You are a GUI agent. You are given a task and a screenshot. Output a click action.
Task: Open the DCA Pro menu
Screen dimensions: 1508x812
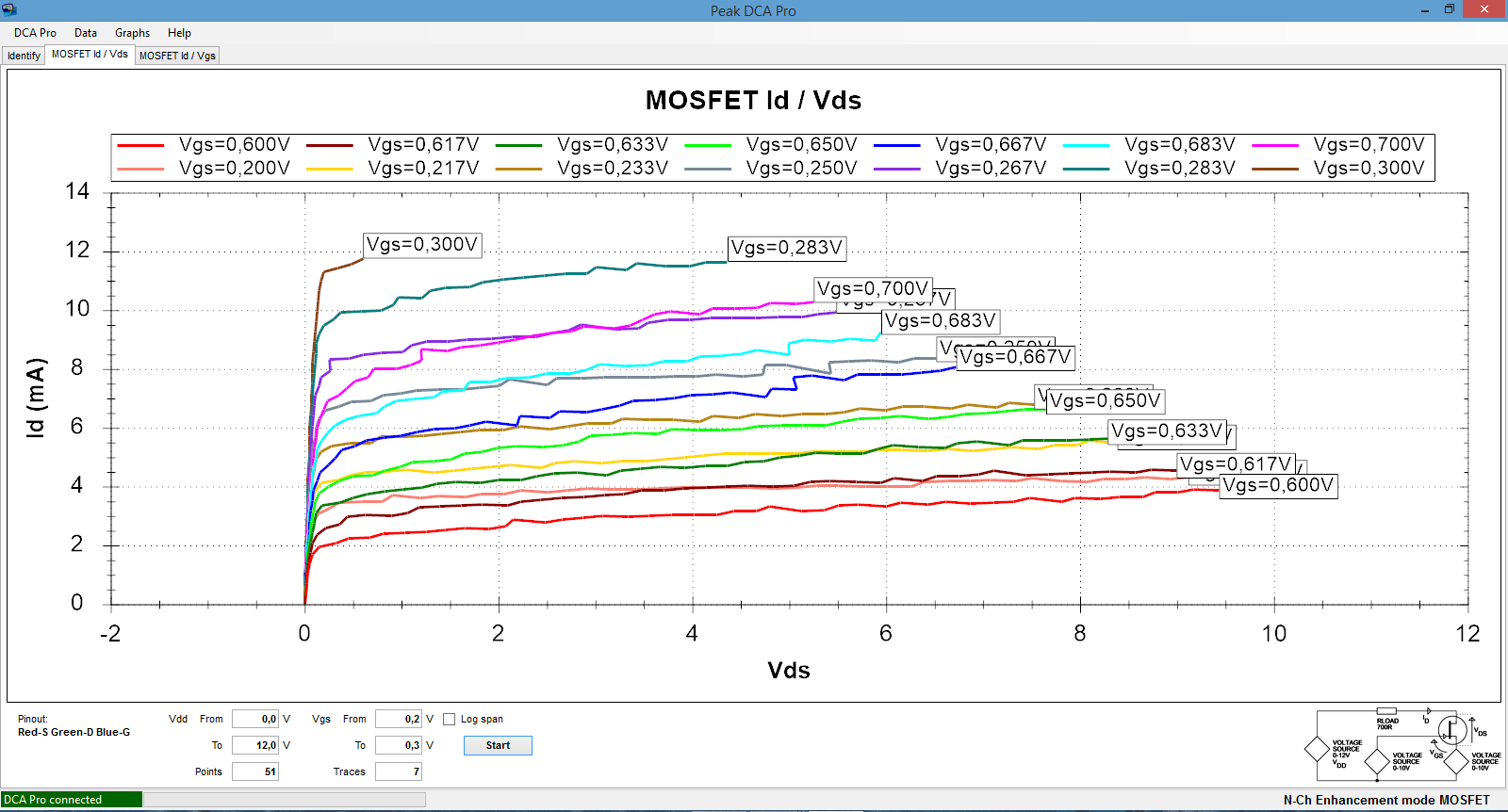pos(35,33)
